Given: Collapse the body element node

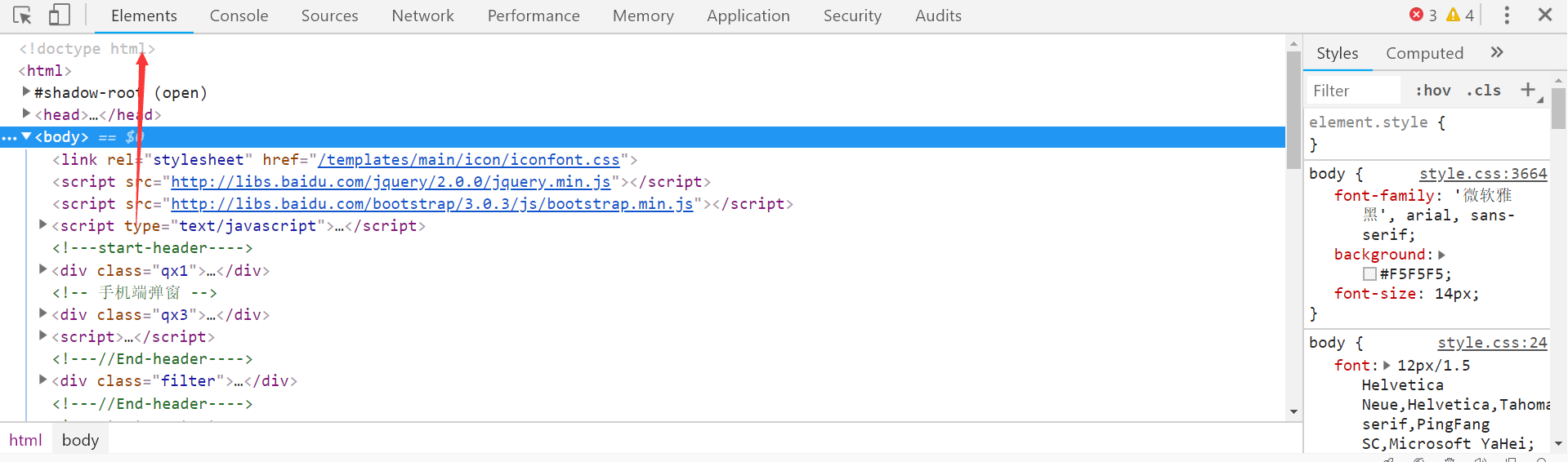Looking at the screenshot, I should (26, 136).
